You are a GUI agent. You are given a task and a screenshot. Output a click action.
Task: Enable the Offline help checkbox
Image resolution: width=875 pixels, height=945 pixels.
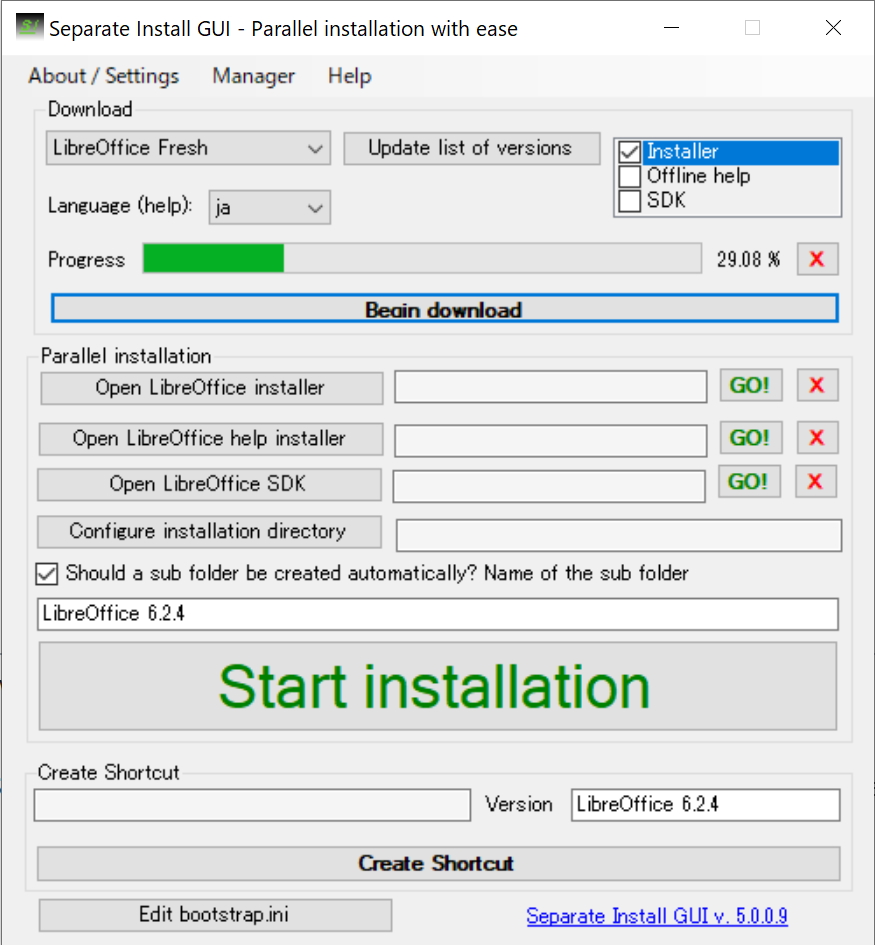click(629, 176)
